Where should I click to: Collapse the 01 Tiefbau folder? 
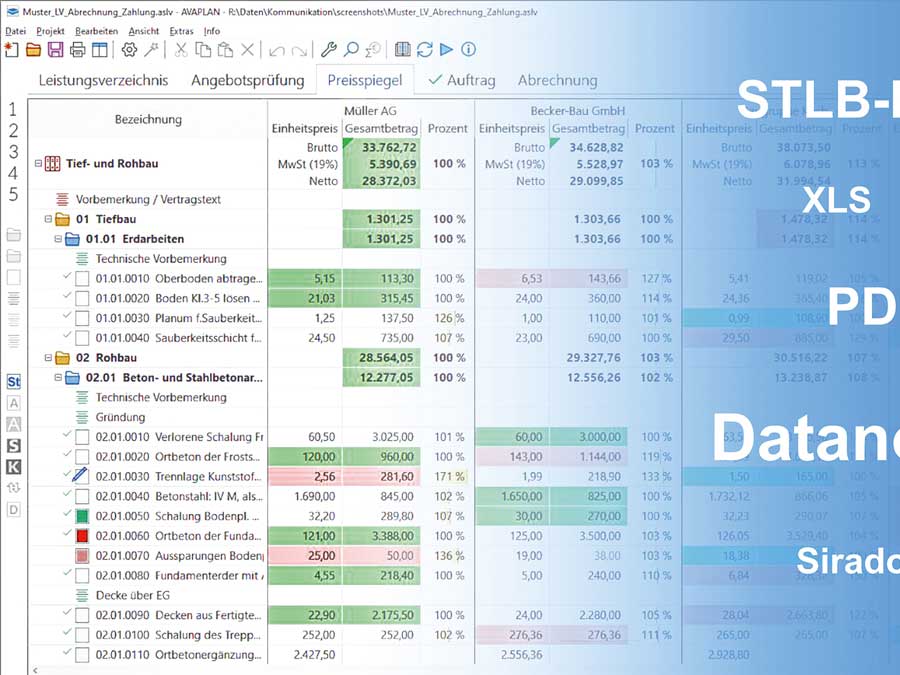pyautogui.click(x=48, y=219)
